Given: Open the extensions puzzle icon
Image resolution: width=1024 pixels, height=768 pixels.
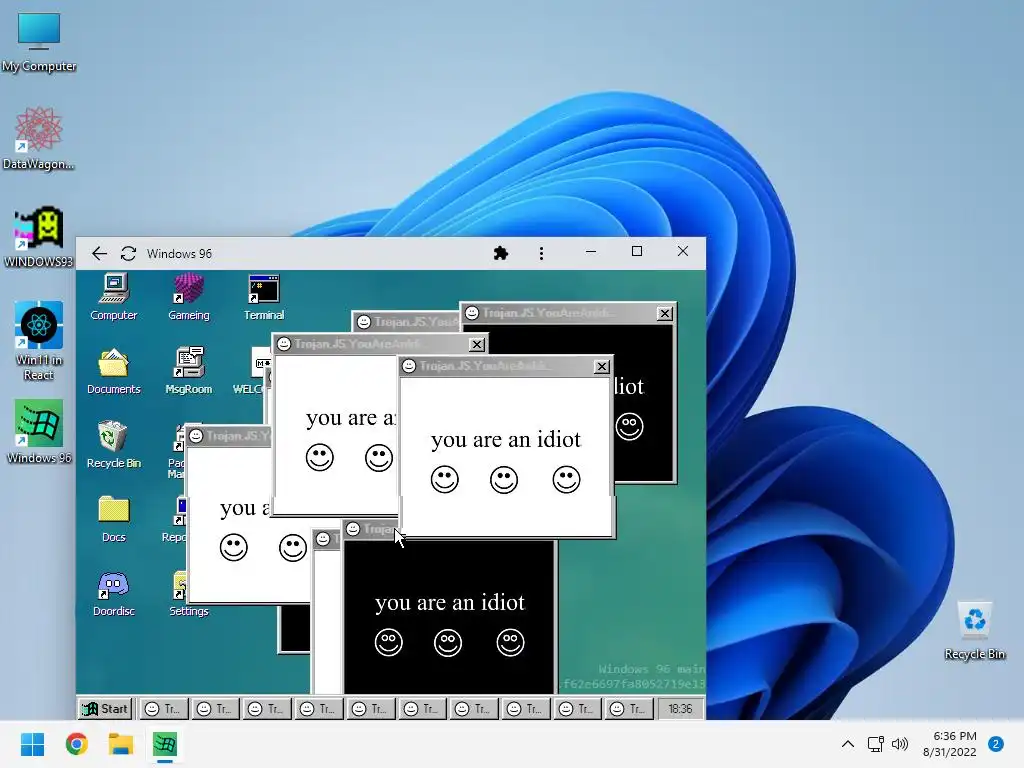Looking at the screenshot, I should (501, 253).
